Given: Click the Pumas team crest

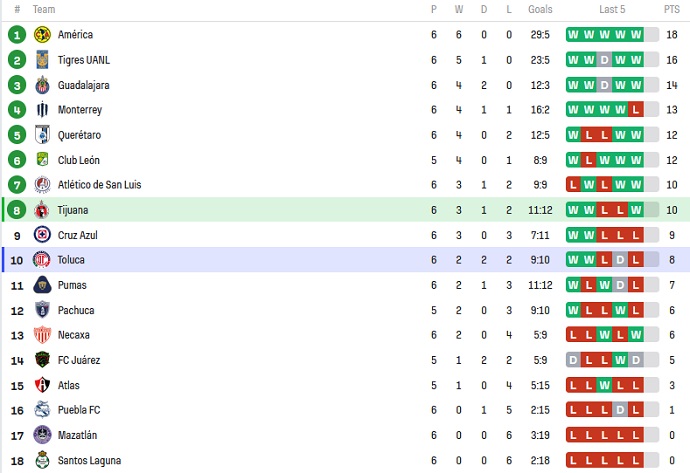Looking at the screenshot, I should click(42, 285).
